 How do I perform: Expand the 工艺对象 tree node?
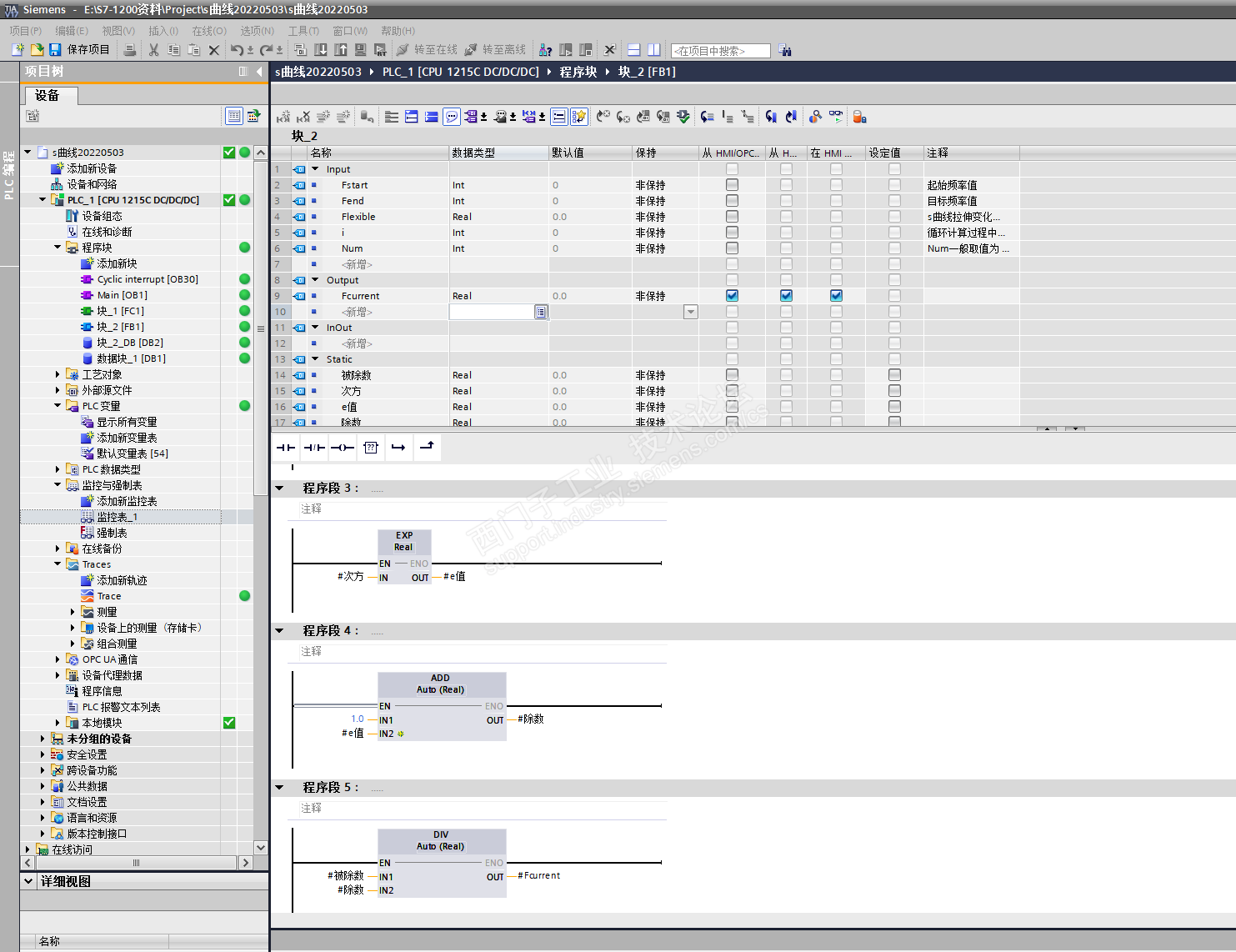(58, 375)
